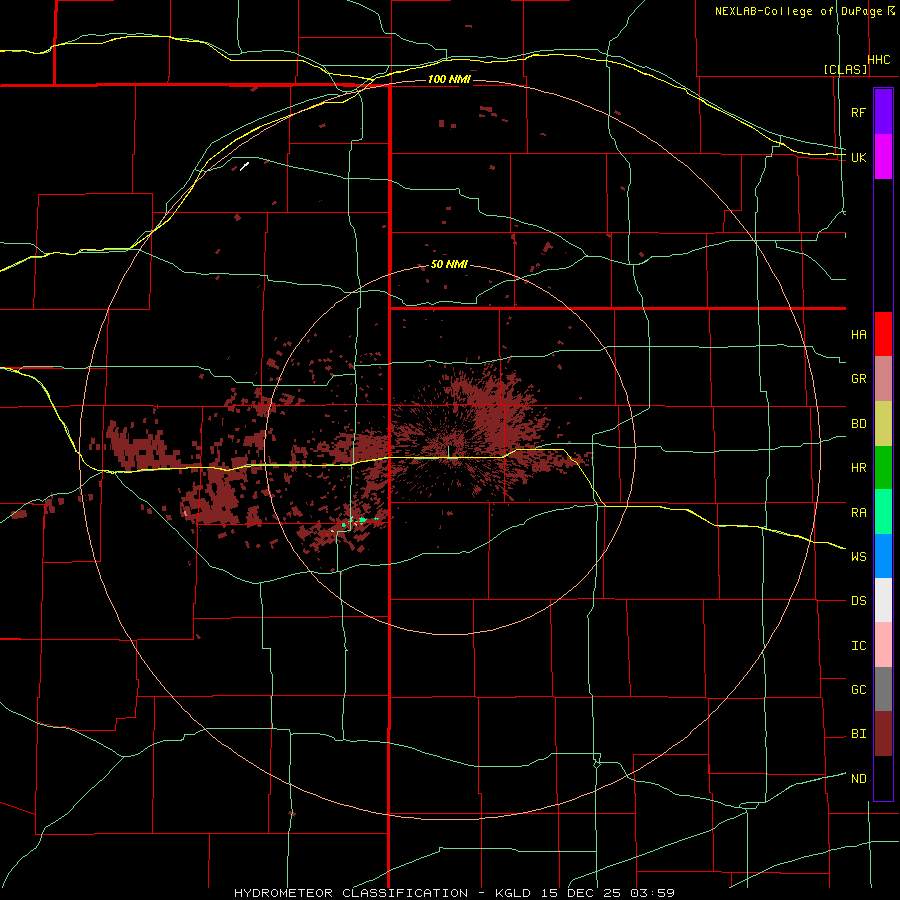Viewport: 900px width, 900px height.
Task: Click the WS blue legend swatch
Action: click(883, 556)
